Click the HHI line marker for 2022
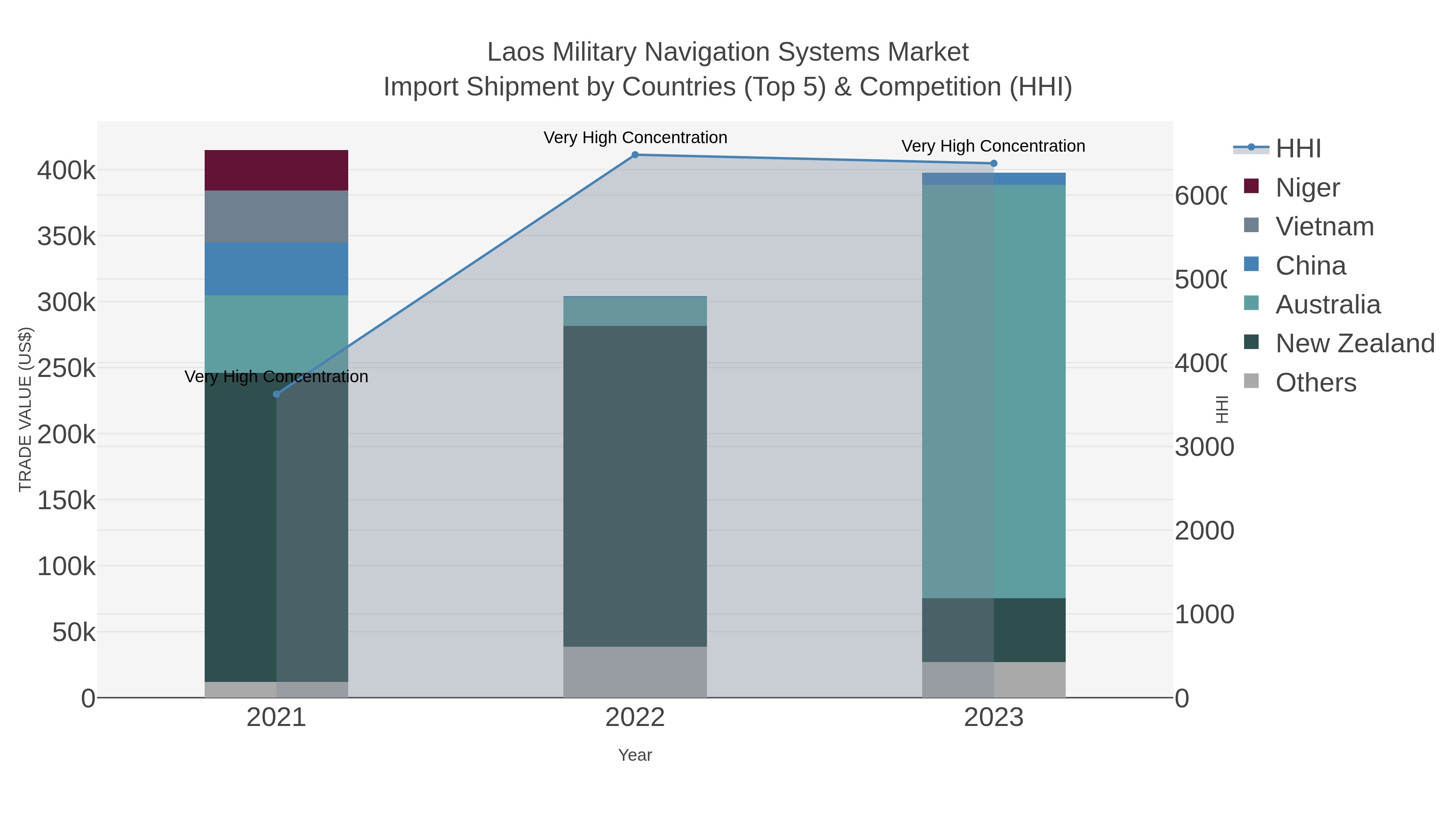This screenshot has width=1456, height=819. pyautogui.click(x=635, y=155)
